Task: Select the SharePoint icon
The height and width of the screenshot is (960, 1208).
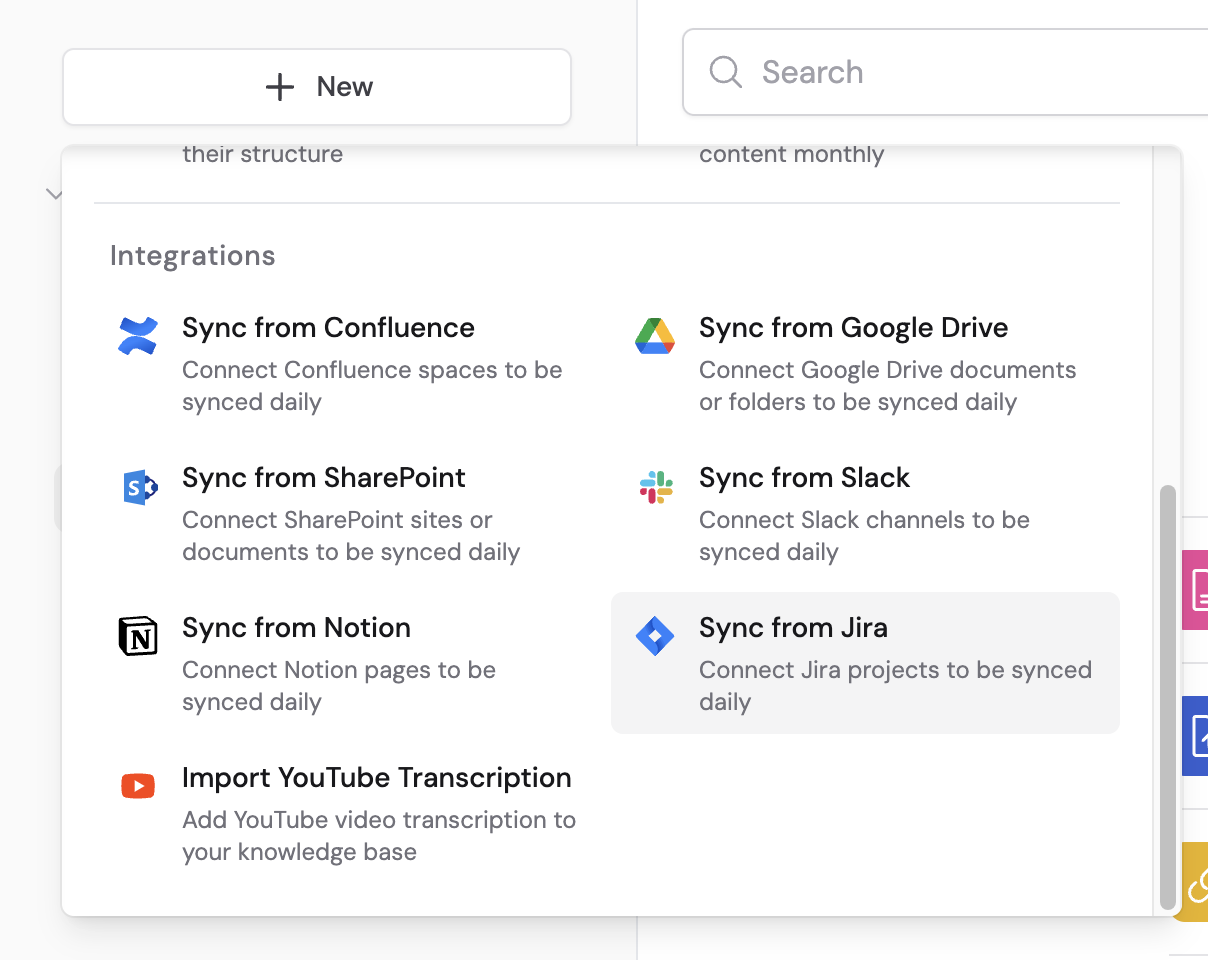Action: click(138, 487)
